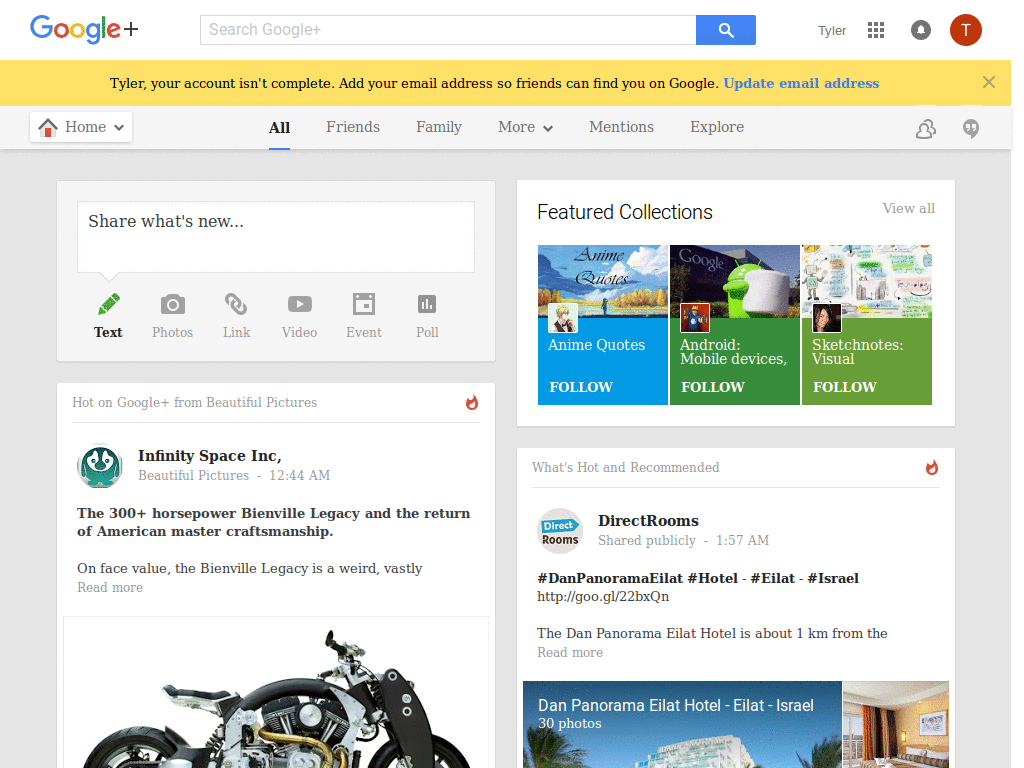Dismiss the yellow account banner with X
1024x768 pixels.
[x=989, y=82]
